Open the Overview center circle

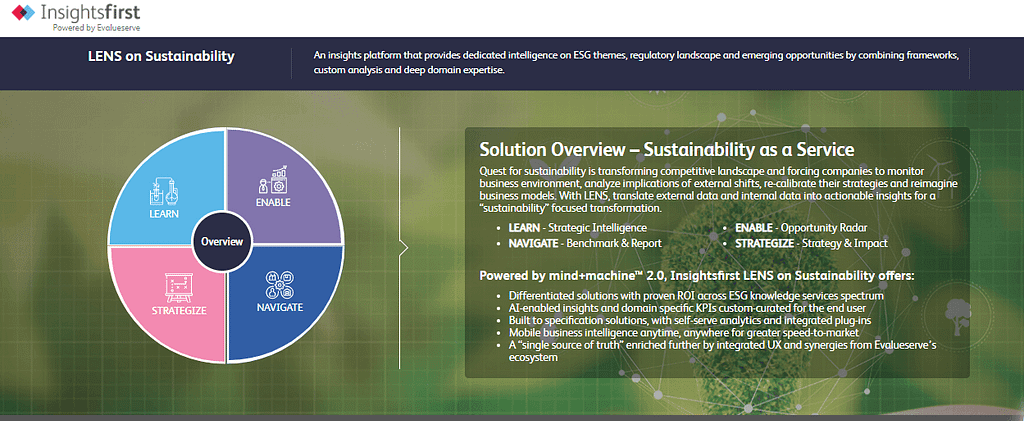222,242
